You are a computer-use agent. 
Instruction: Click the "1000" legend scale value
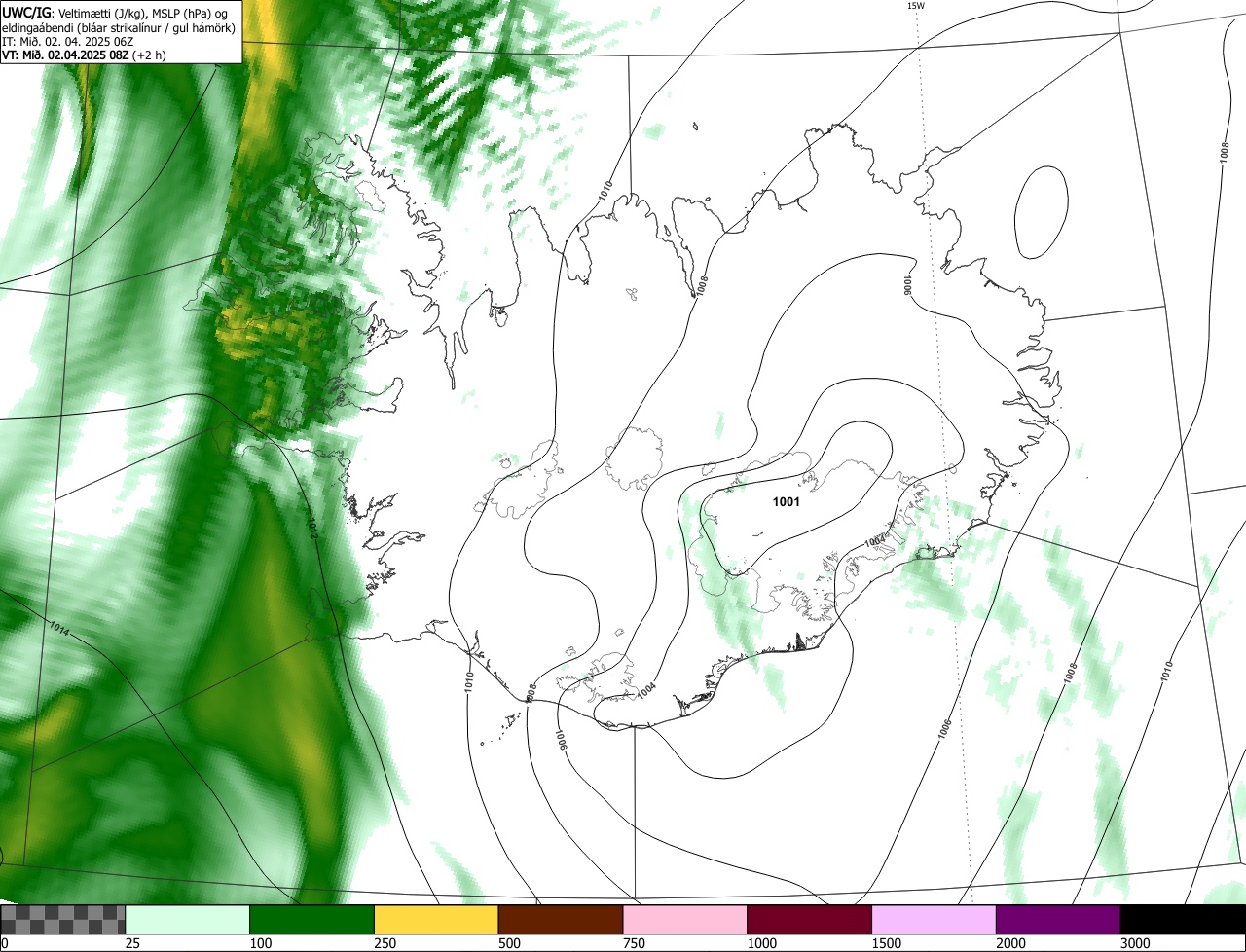(x=761, y=944)
